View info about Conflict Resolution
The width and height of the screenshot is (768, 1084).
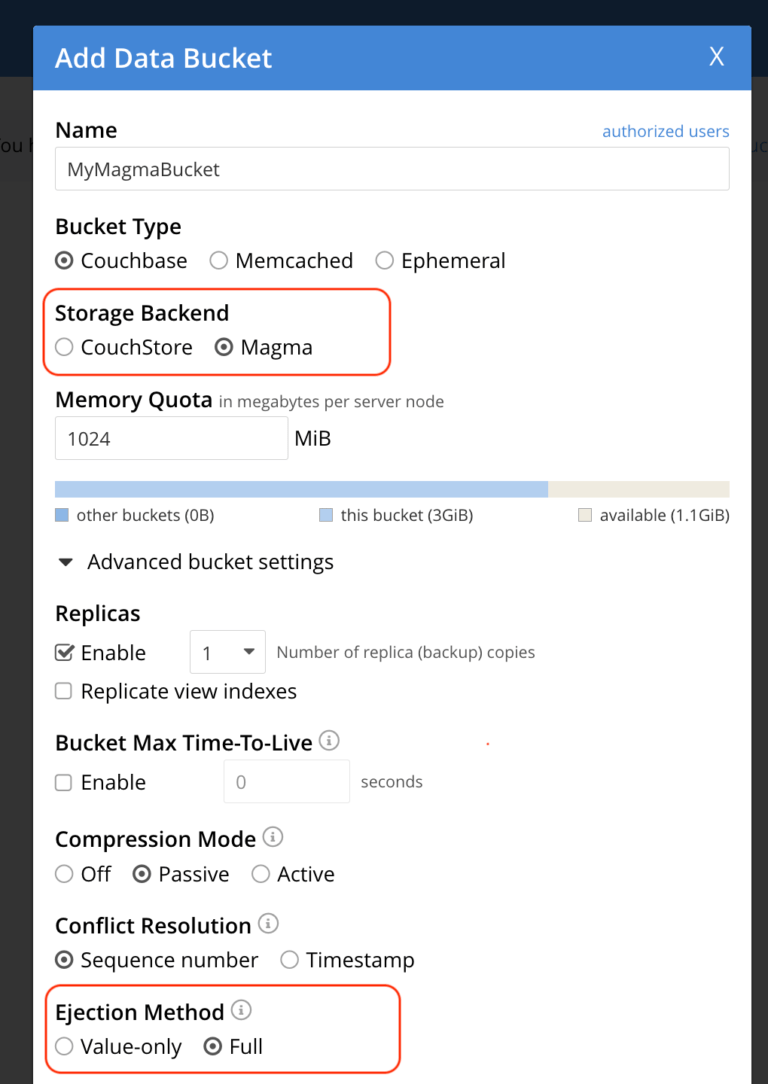coord(267,924)
